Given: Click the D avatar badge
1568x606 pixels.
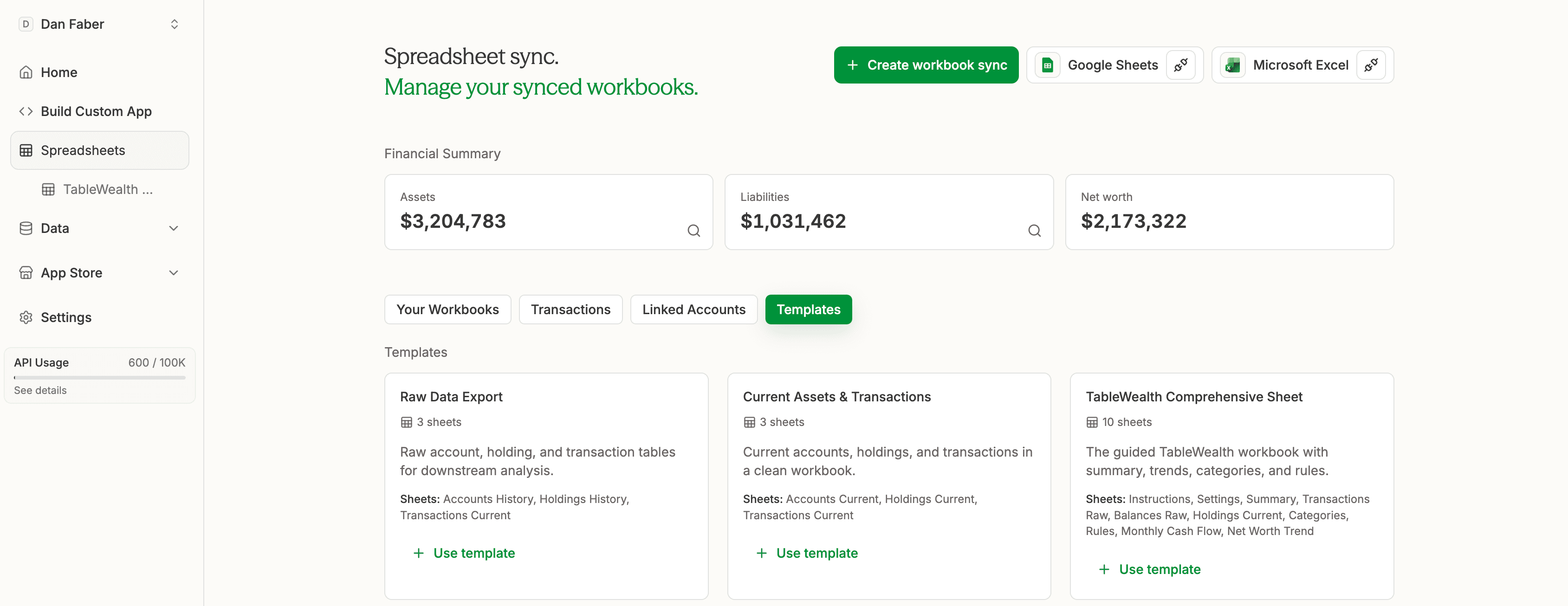Looking at the screenshot, I should tap(26, 24).
